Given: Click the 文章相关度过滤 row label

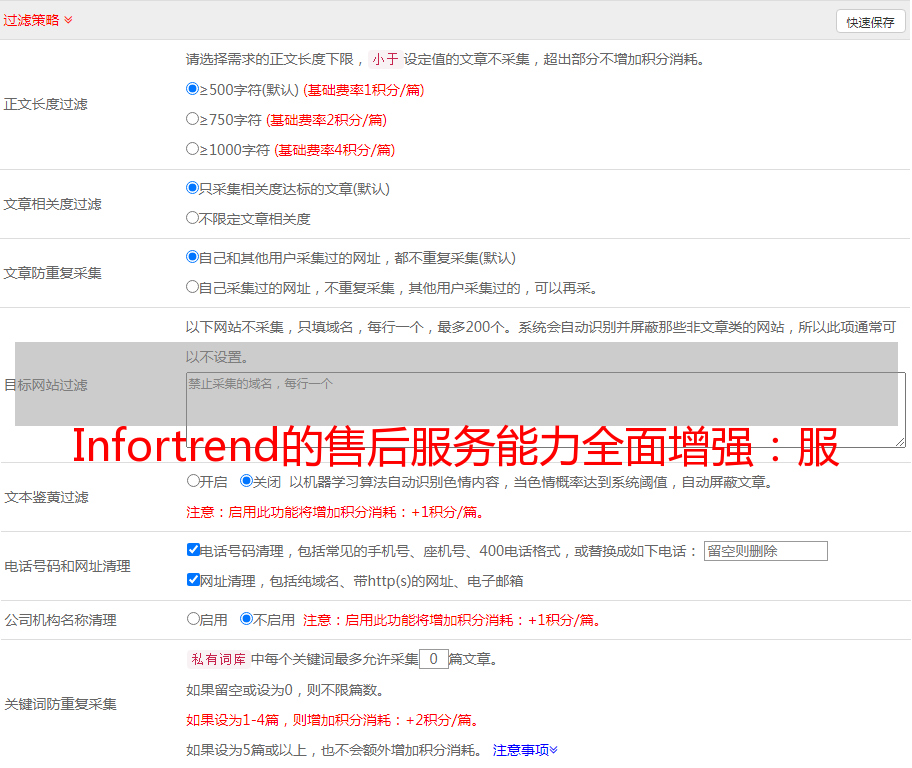Looking at the screenshot, I should 53,204.
